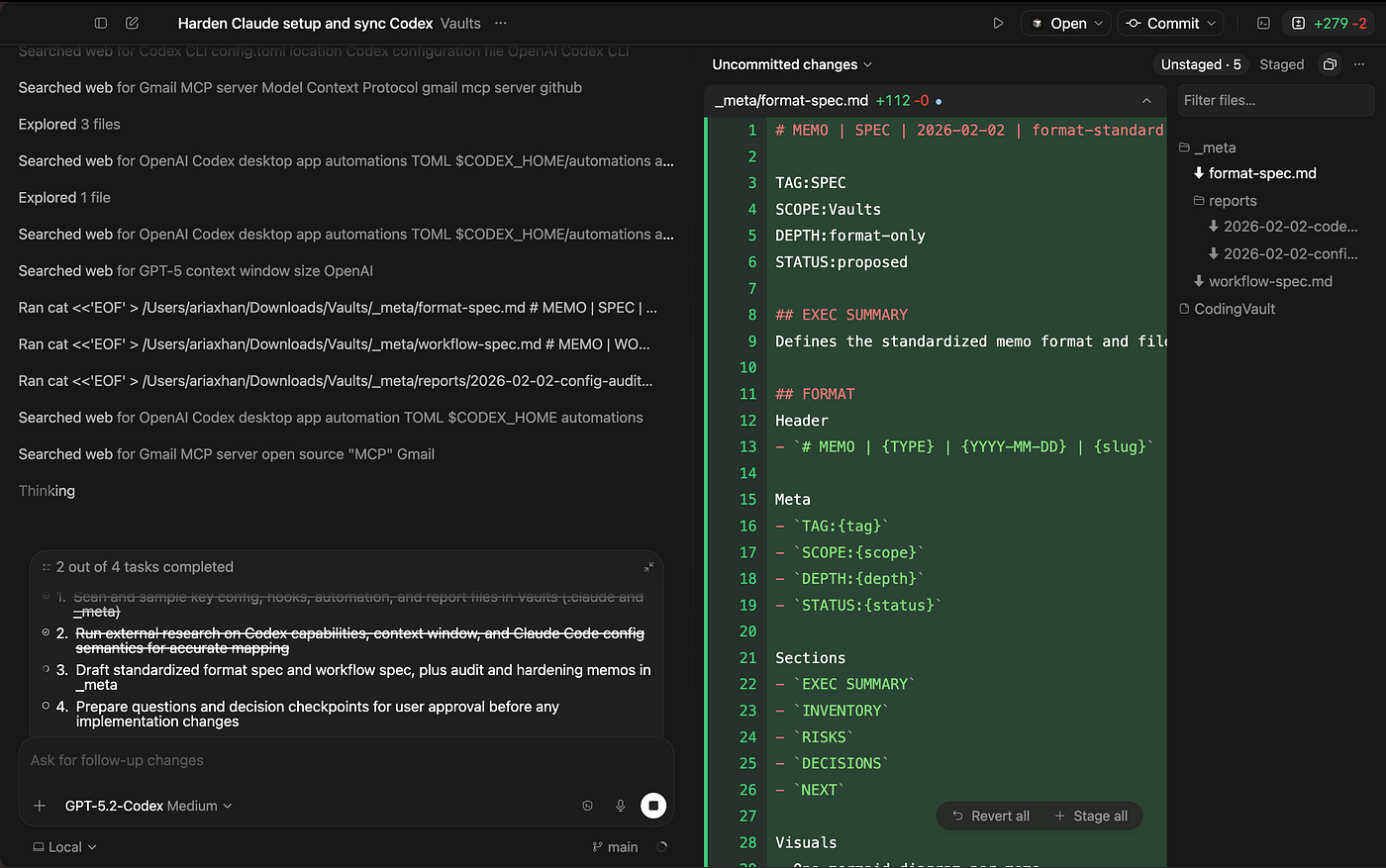Click the run play icon
The width and height of the screenshot is (1386, 868).
[998, 23]
